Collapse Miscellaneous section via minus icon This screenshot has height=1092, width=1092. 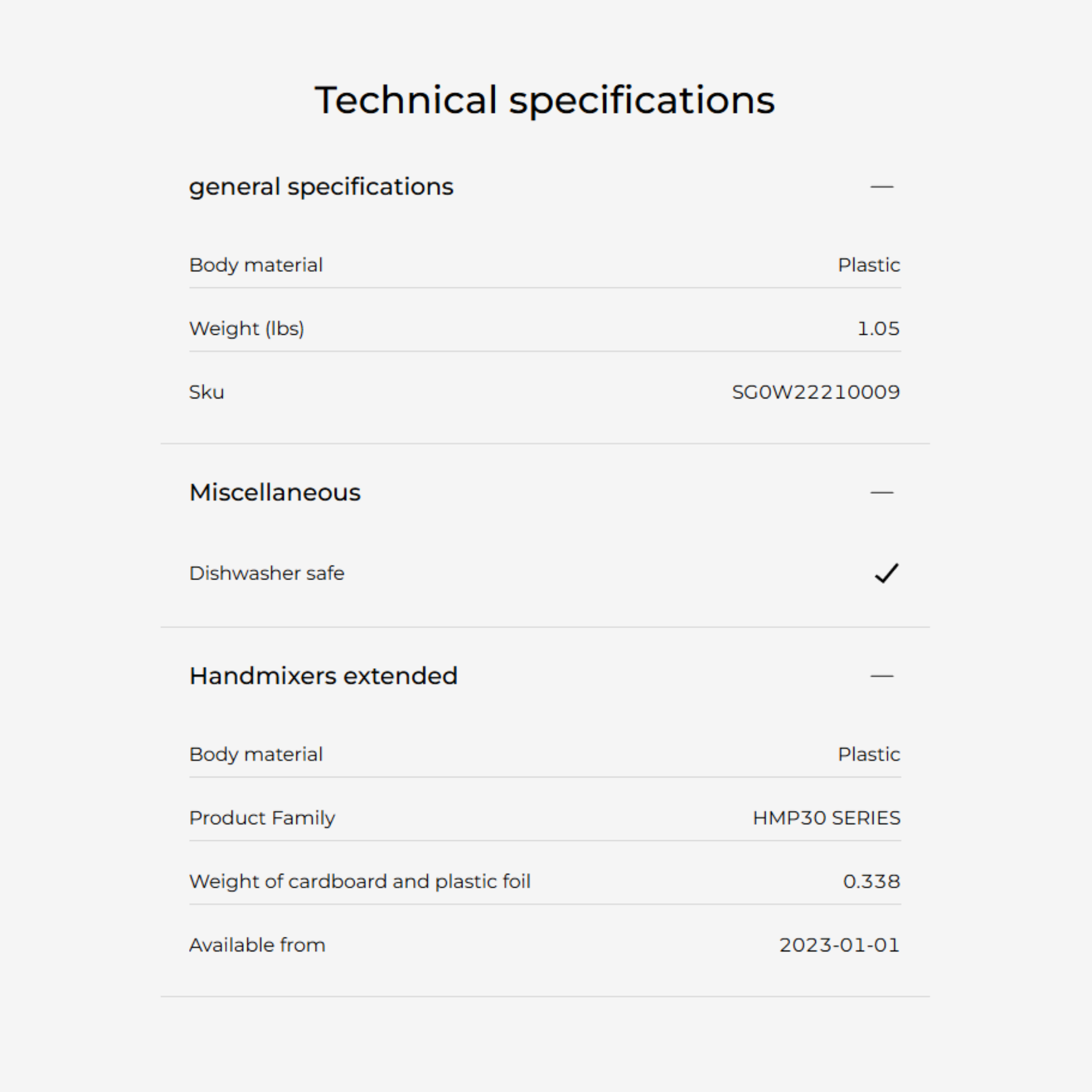[x=881, y=492]
